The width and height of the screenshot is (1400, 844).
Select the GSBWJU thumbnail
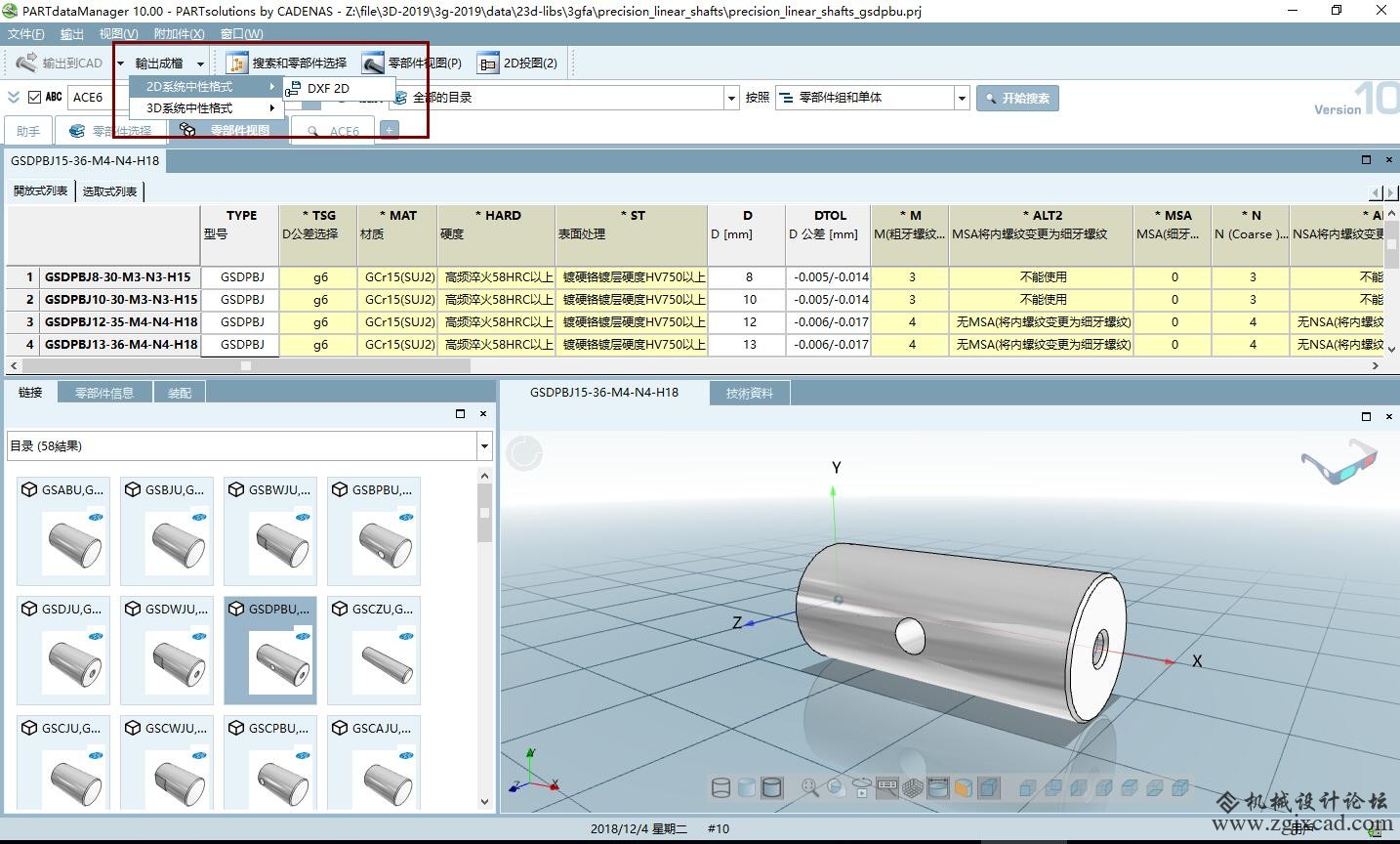[x=270, y=530]
